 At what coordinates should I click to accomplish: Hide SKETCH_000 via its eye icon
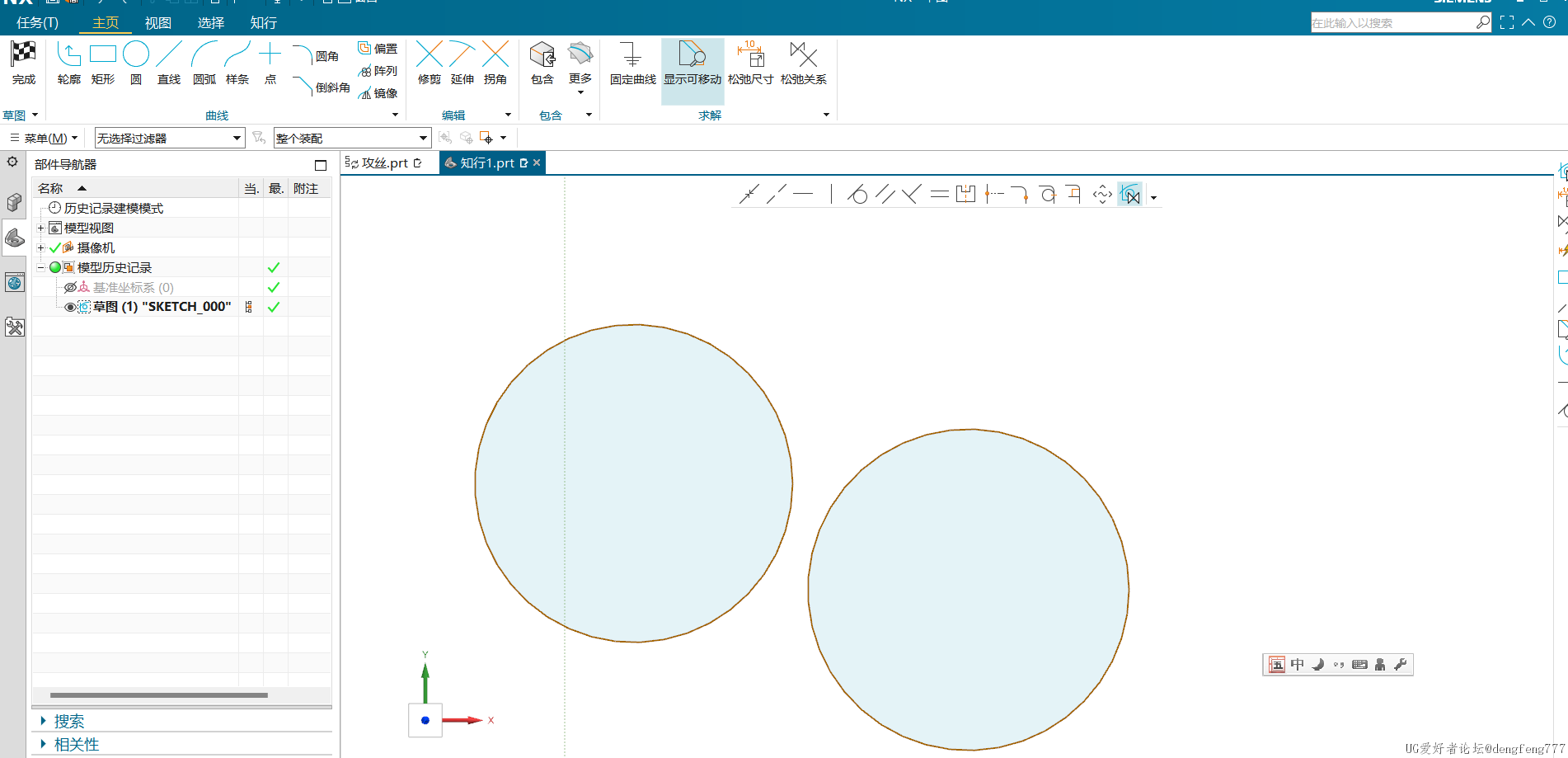70,307
